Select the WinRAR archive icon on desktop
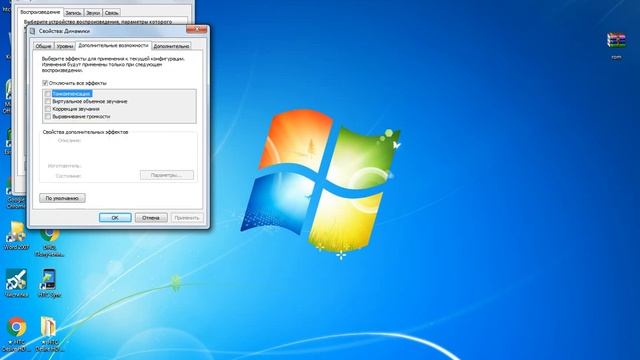 (616, 46)
